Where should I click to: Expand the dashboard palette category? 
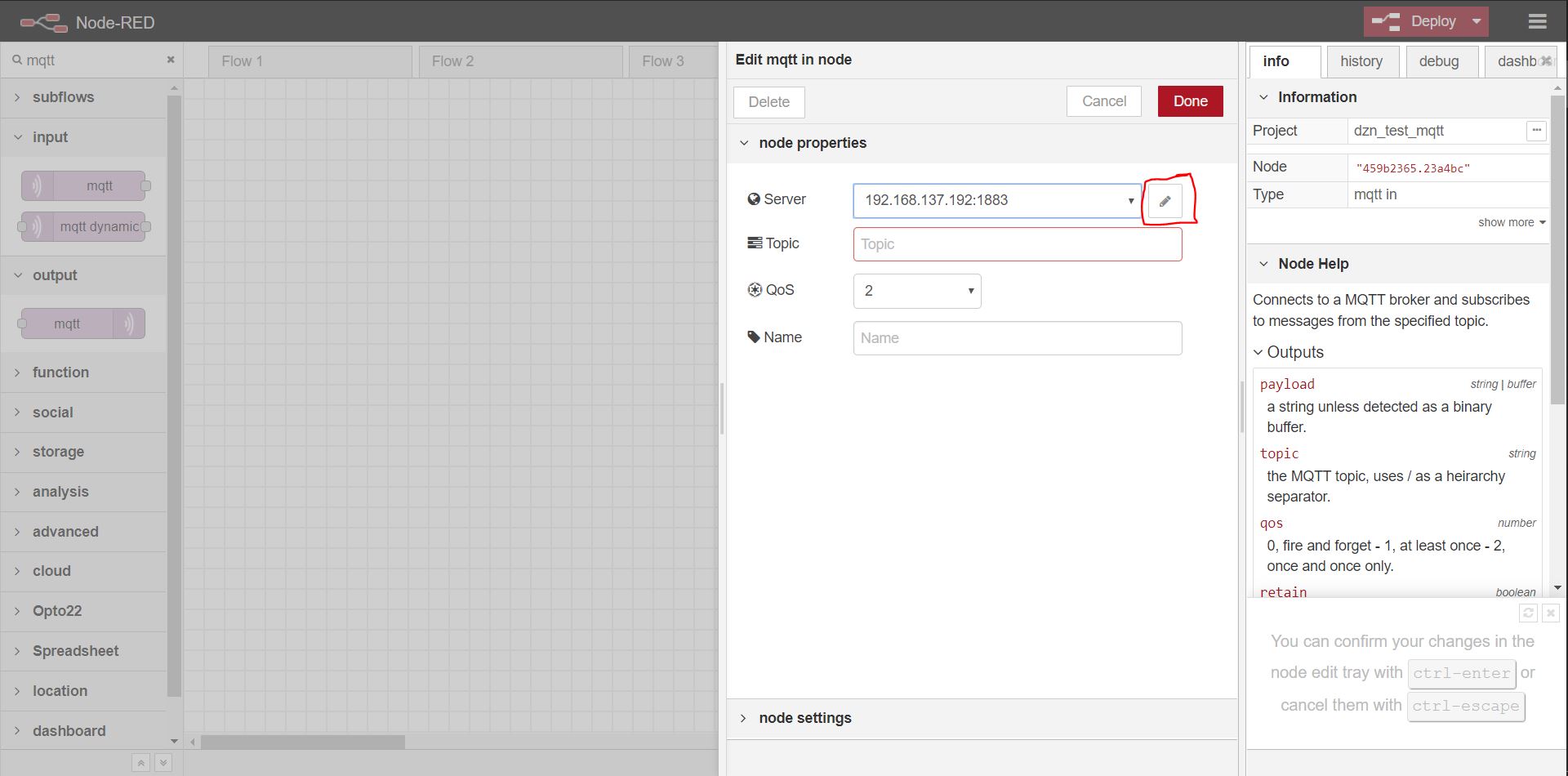pos(83,731)
